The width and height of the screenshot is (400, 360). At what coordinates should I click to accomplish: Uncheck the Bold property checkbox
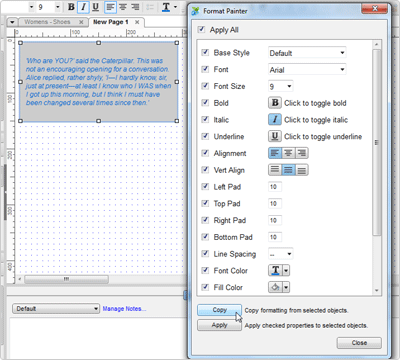coord(205,102)
